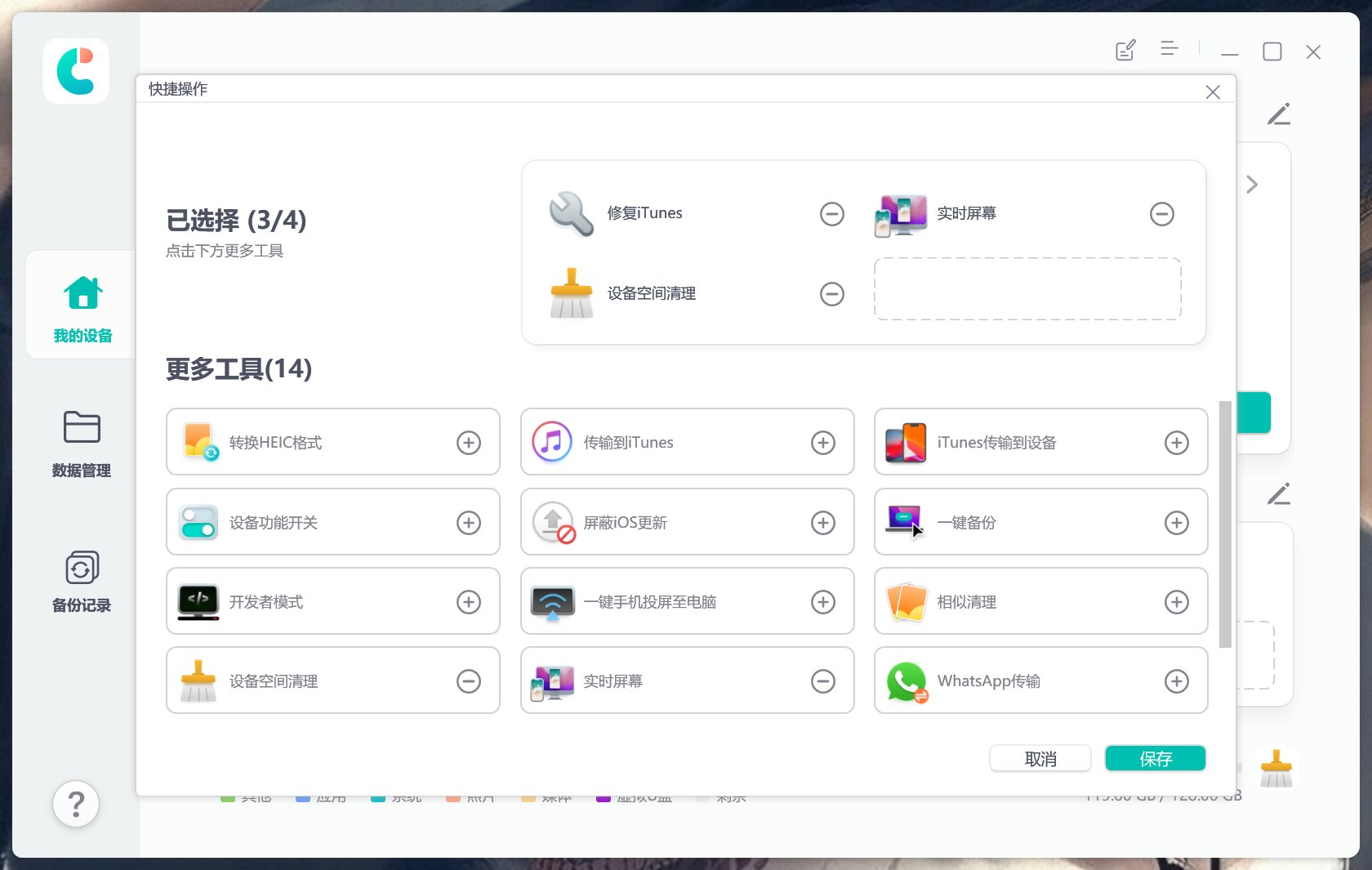This screenshot has width=1372, height=870.
Task: Click the 已选择 (3/4) heading
Action: click(236, 220)
